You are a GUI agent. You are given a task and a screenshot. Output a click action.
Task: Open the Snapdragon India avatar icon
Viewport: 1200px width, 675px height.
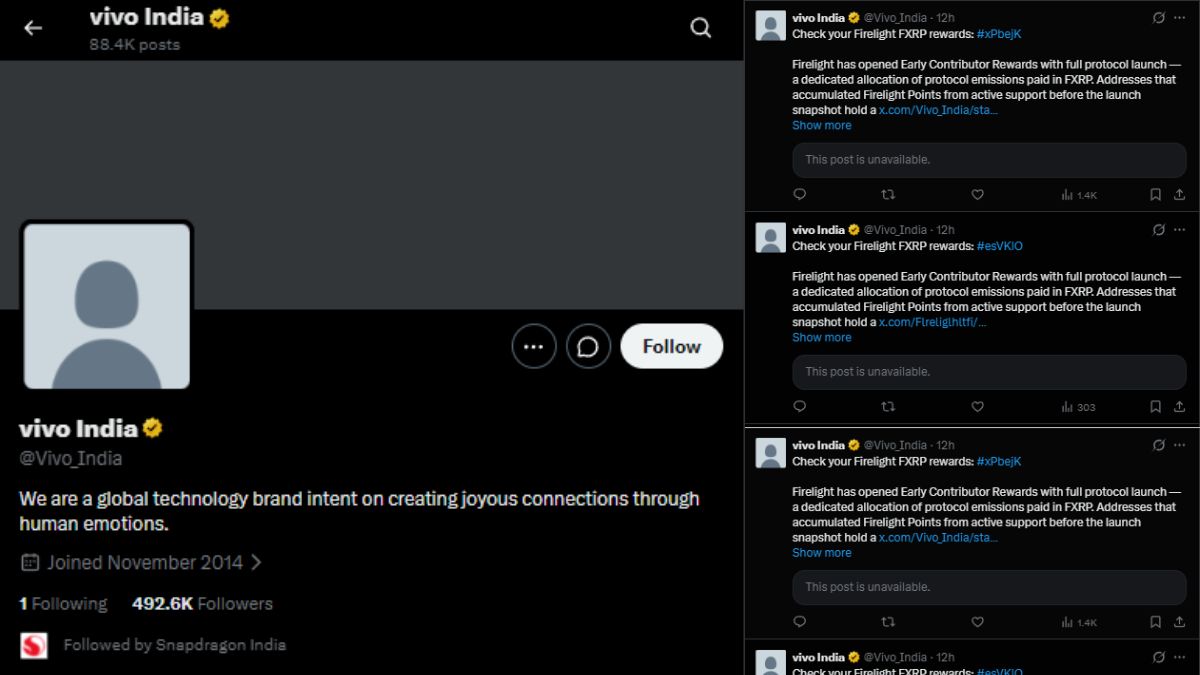tap(34, 645)
